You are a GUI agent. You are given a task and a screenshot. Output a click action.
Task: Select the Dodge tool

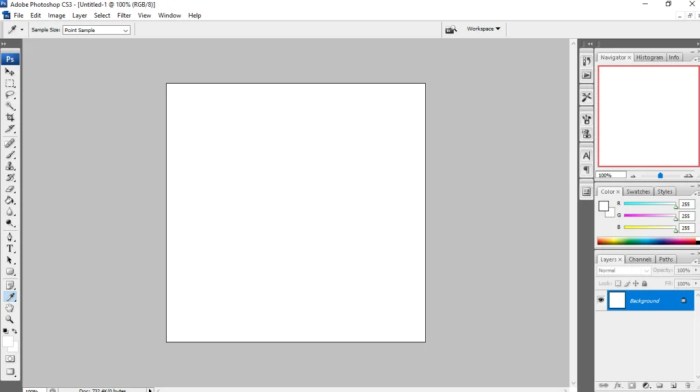point(10,223)
